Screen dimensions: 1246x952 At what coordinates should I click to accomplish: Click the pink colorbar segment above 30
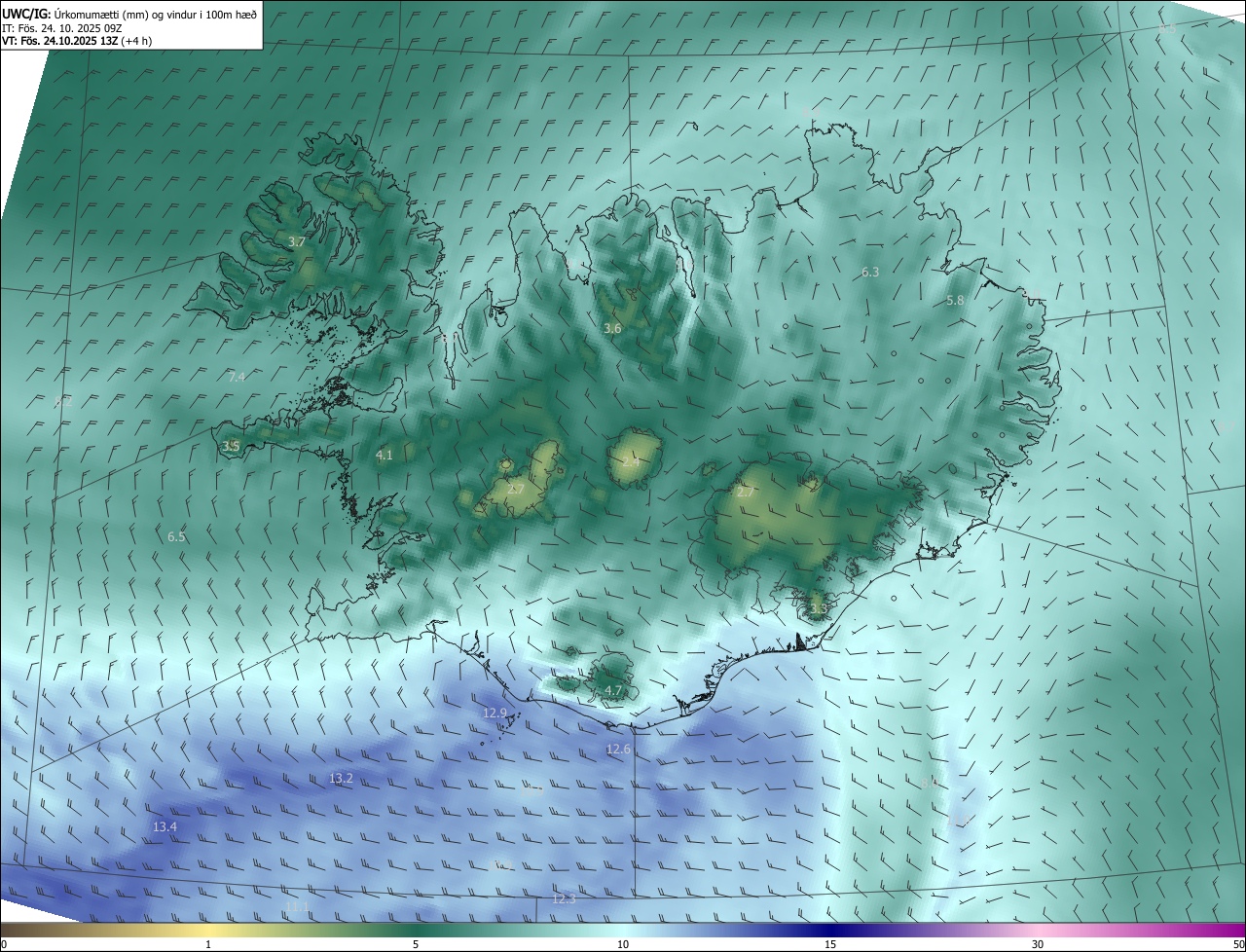[1038, 930]
